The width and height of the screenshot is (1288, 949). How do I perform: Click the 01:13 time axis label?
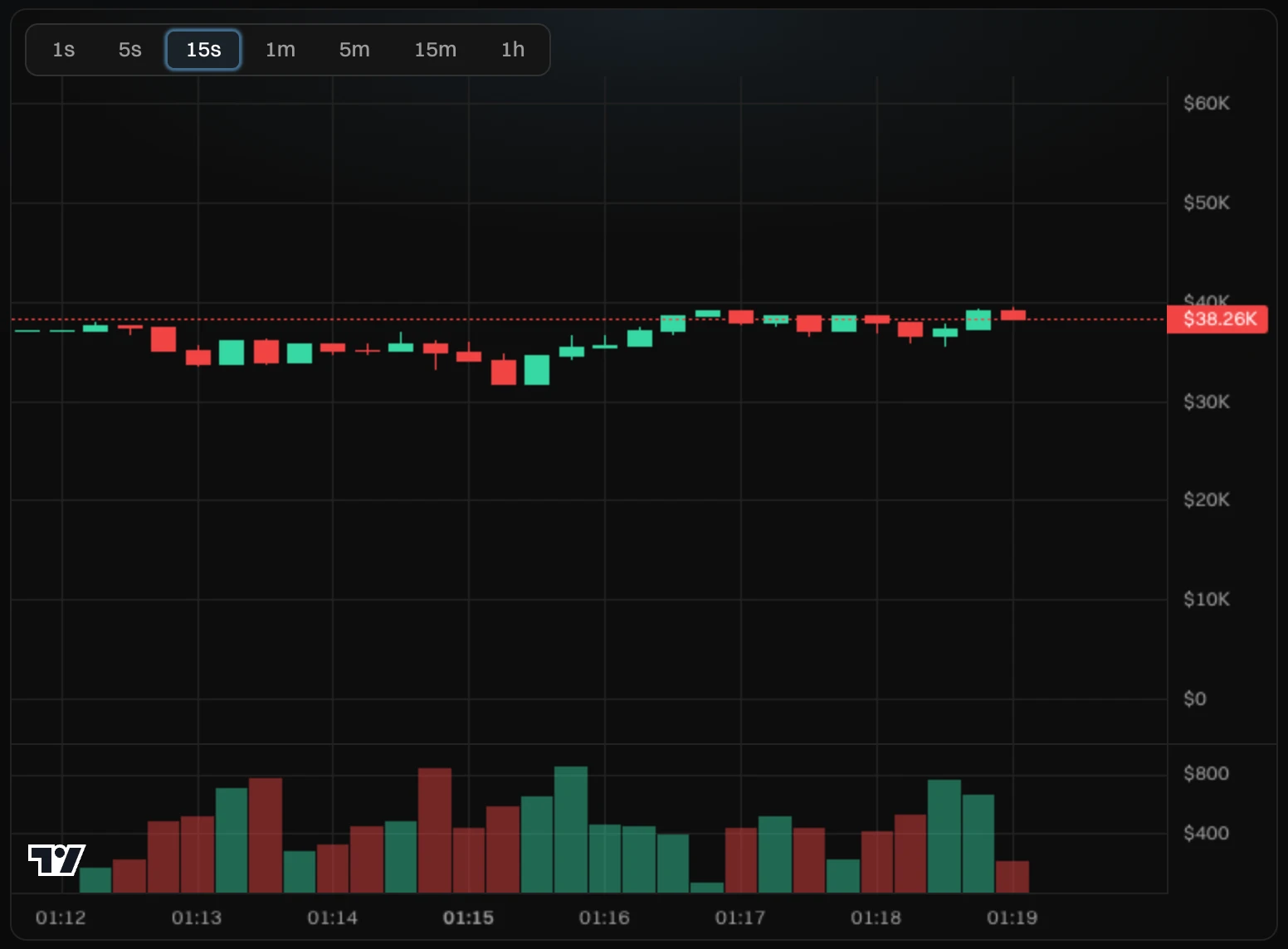point(197,918)
